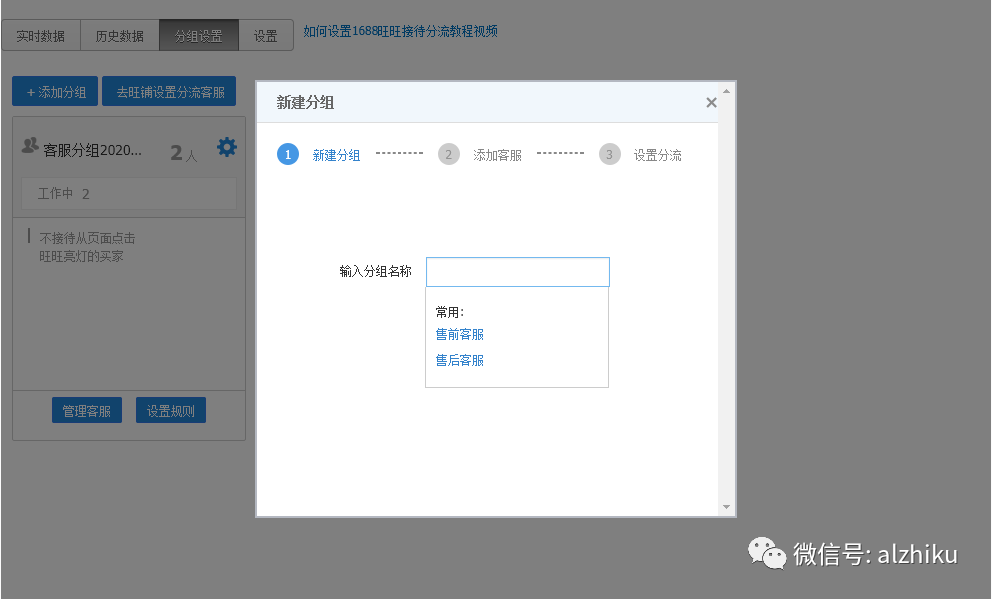
Task: Choose 售后客服 suggestion
Action: click(460, 360)
